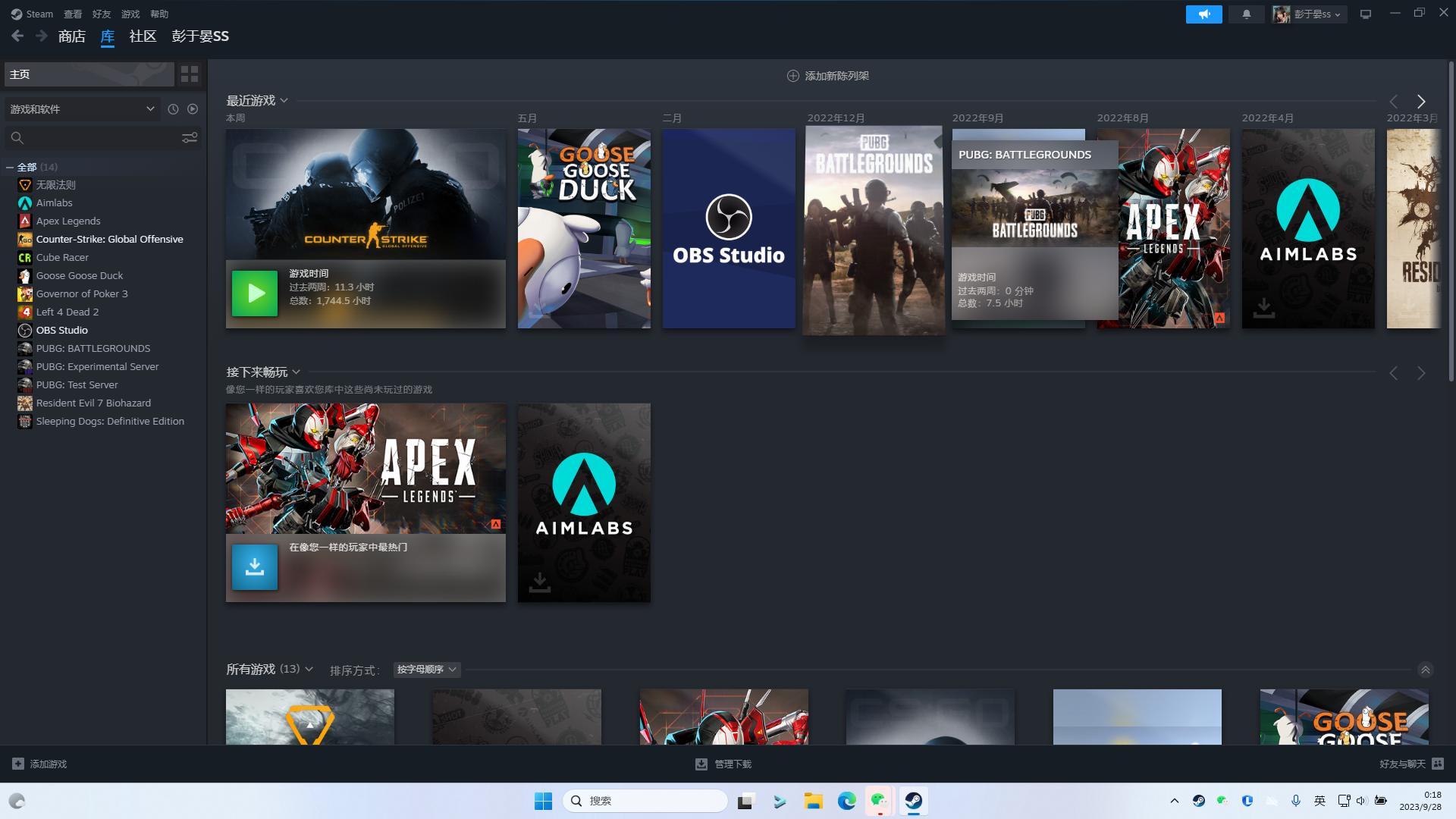Switch to Big Picture mode icon
Screen dimensions: 1456x819
(x=1366, y=14)
